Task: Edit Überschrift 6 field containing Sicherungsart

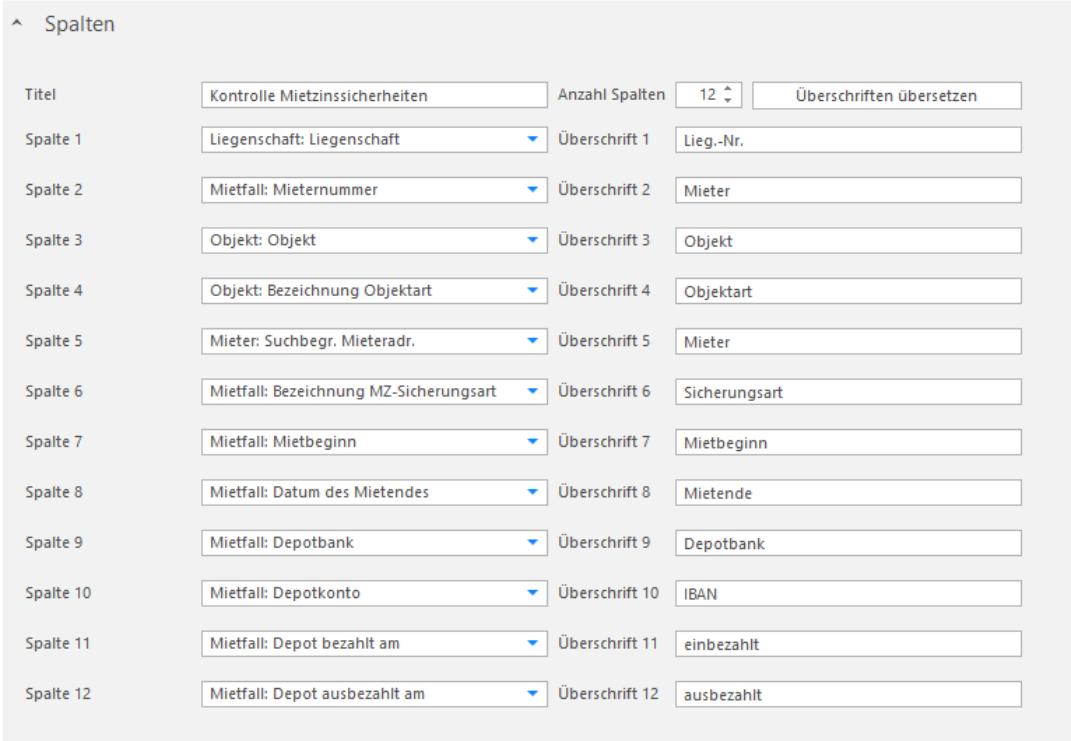Action: pyautogui.click(x=848, y=392)
